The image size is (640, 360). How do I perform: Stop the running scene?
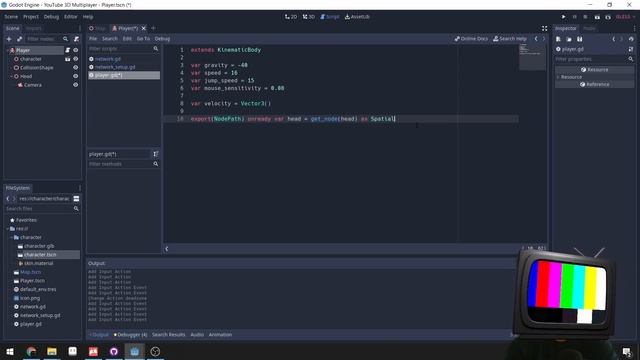585,17
